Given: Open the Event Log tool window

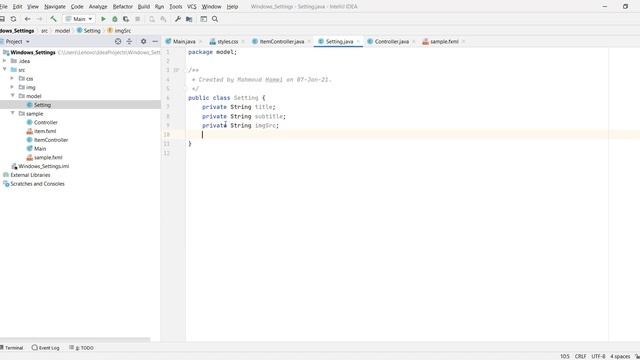Looking at the screenshot, I should pos(46,348).
